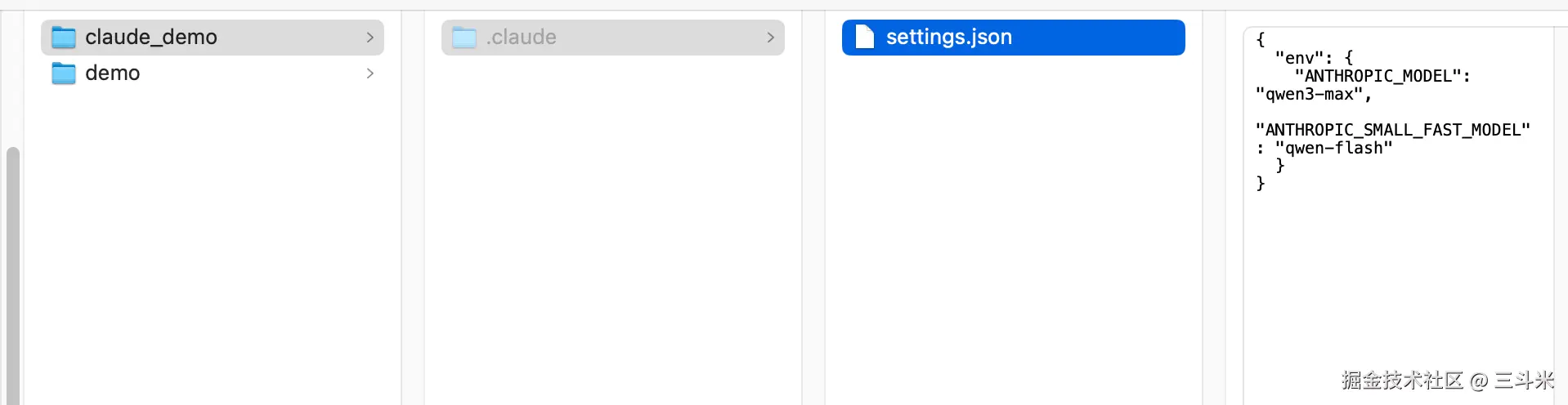Click the "env" key in JSON preview
The height and width of the screenshot is (405, 1568).
pyautogui.click(x=1299, y=58)
